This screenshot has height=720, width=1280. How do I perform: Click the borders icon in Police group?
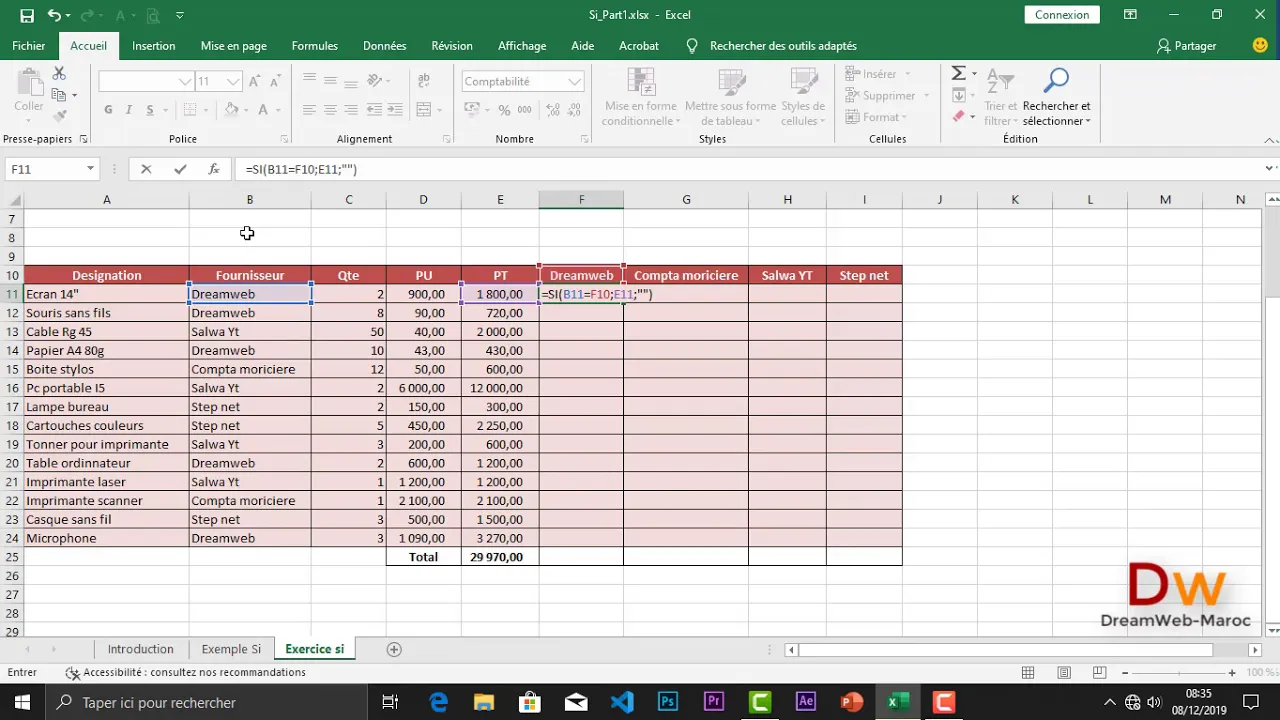tap(189, 110)
